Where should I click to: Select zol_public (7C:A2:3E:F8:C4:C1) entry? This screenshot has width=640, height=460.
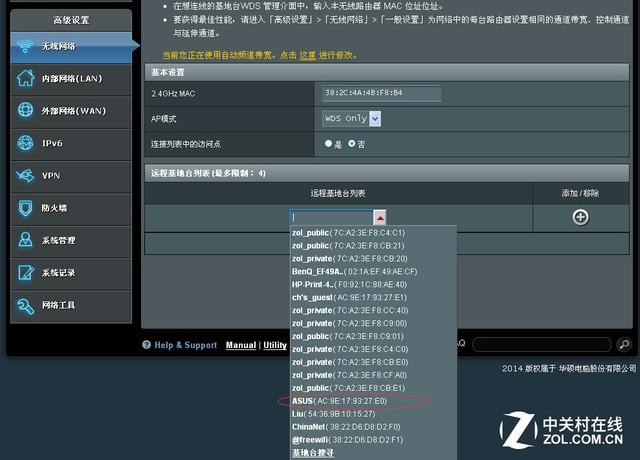click(x=349, y=233)
